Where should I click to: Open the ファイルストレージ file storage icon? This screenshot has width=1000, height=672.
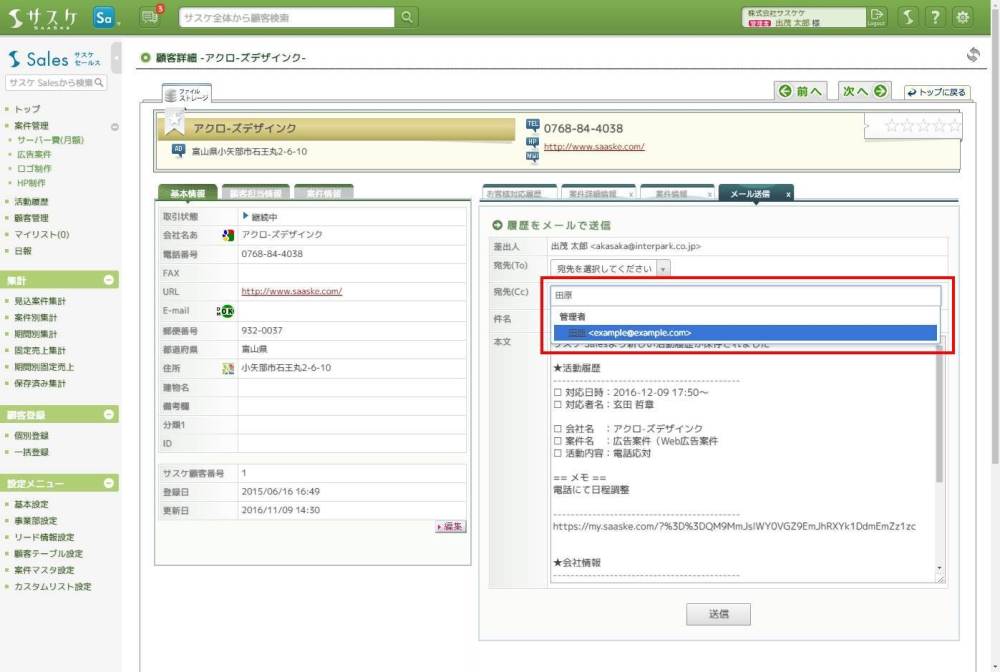(x=187, y=94)
